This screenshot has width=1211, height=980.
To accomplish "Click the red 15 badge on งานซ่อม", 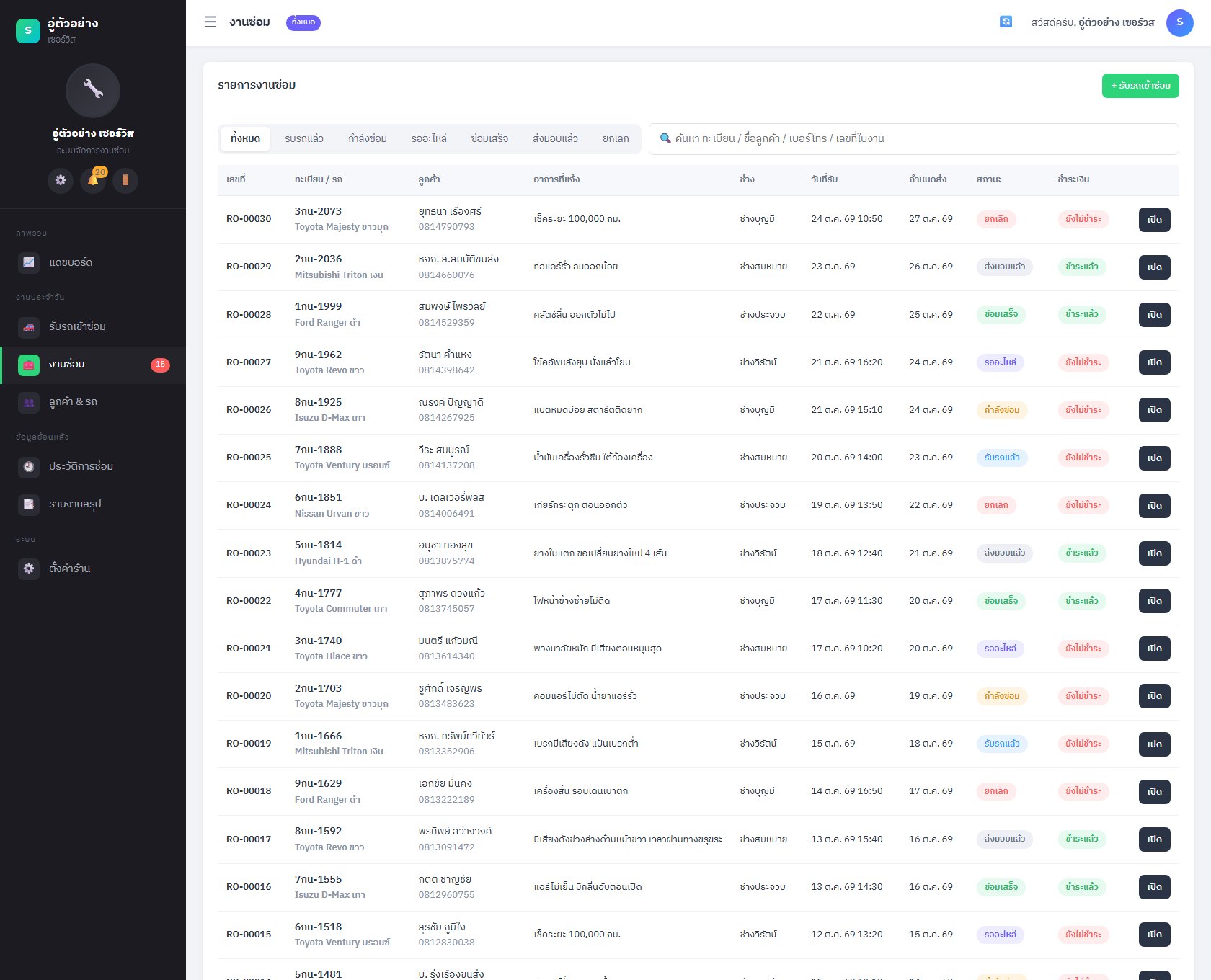I will (160, 365).
